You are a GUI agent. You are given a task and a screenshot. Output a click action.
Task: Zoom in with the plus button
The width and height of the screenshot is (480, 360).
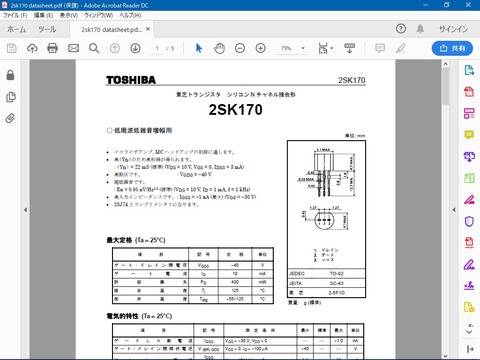[260, 48]
